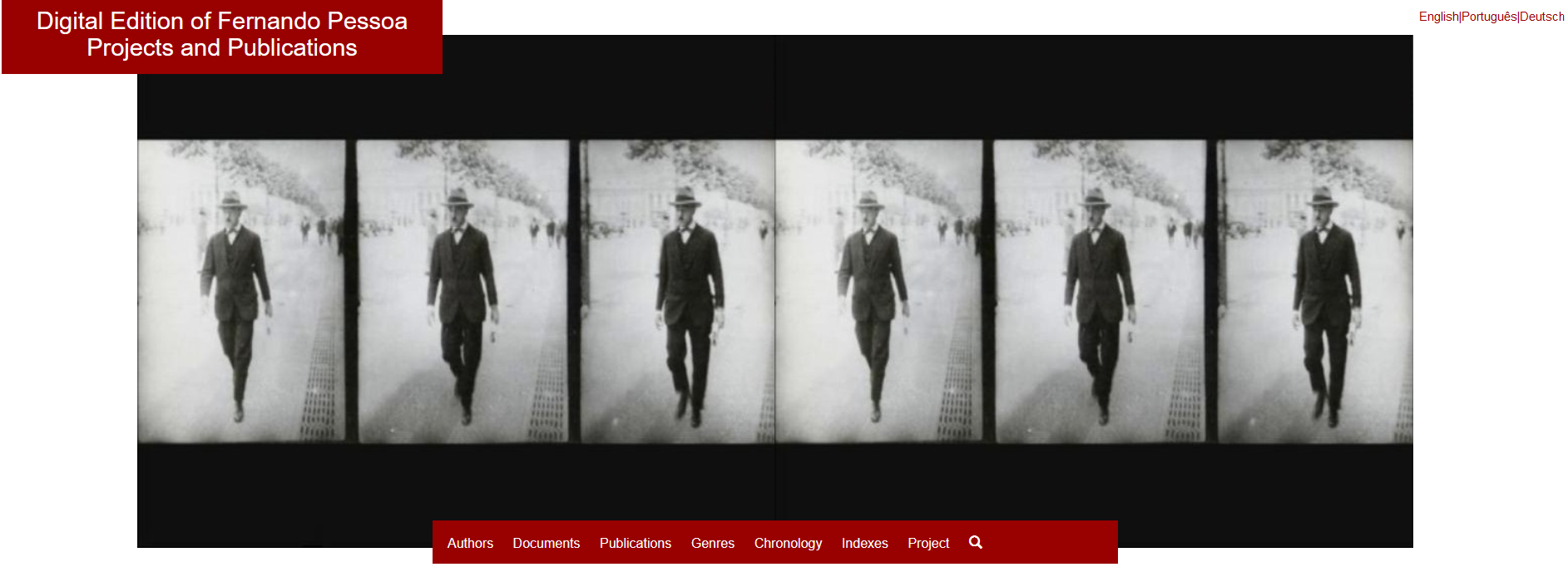Click the rightmost film frame of Pessoa walking
Screen dimensions: 1568x572
pyautogui.click(x=1314, y=291)
